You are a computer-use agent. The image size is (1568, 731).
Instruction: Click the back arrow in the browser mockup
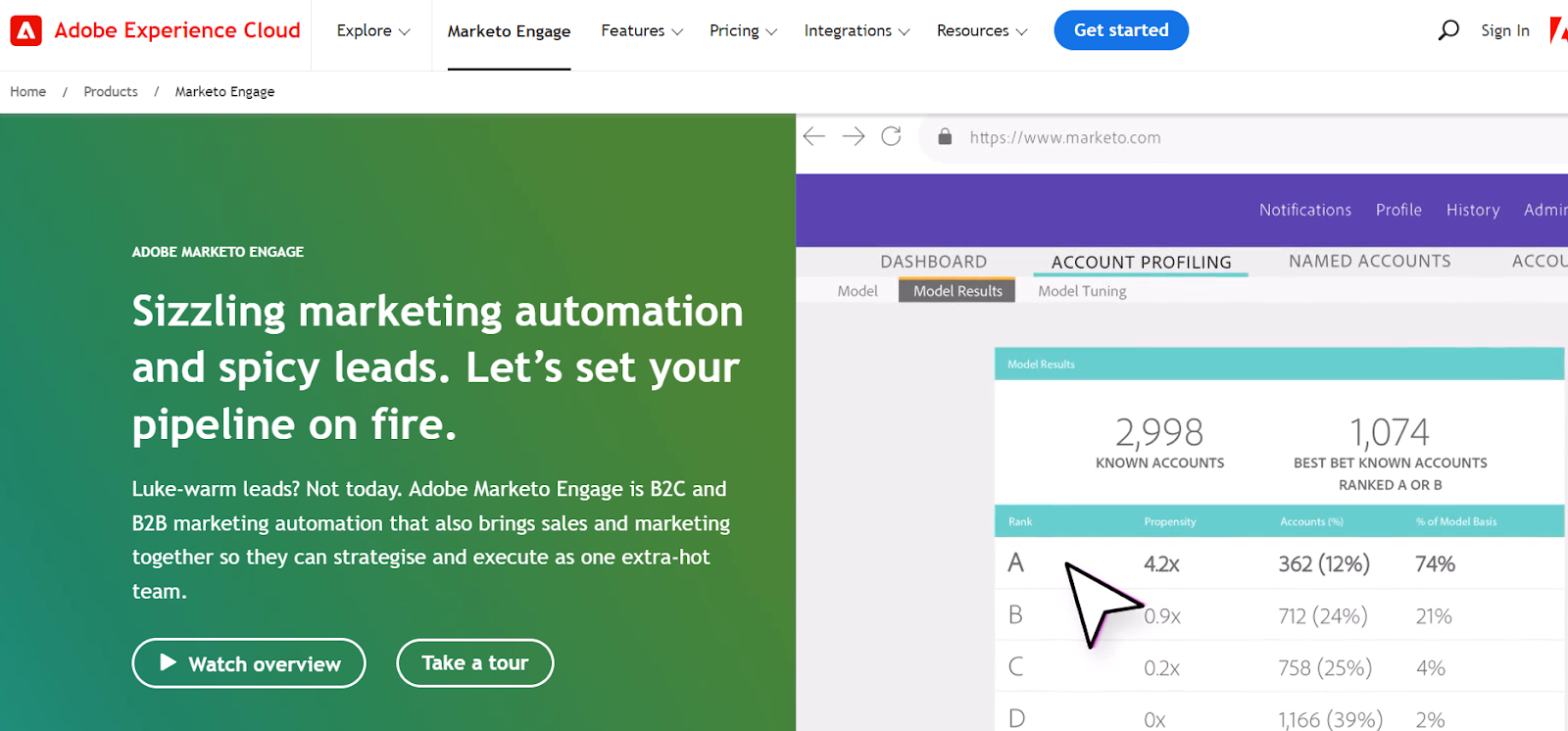(x=813, y=137)
